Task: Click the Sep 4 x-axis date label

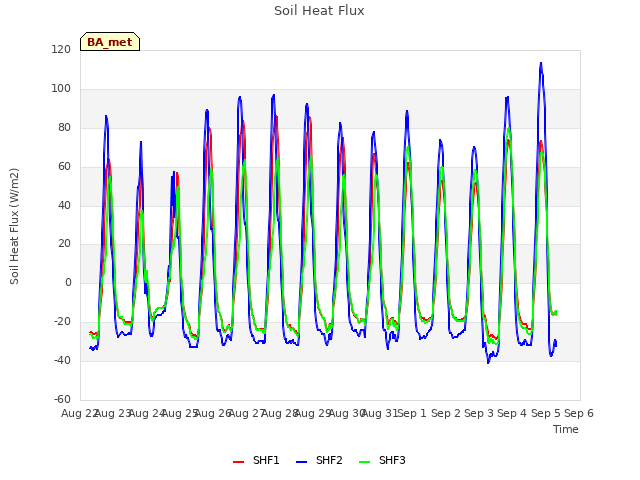Action: tap(512, 413)
